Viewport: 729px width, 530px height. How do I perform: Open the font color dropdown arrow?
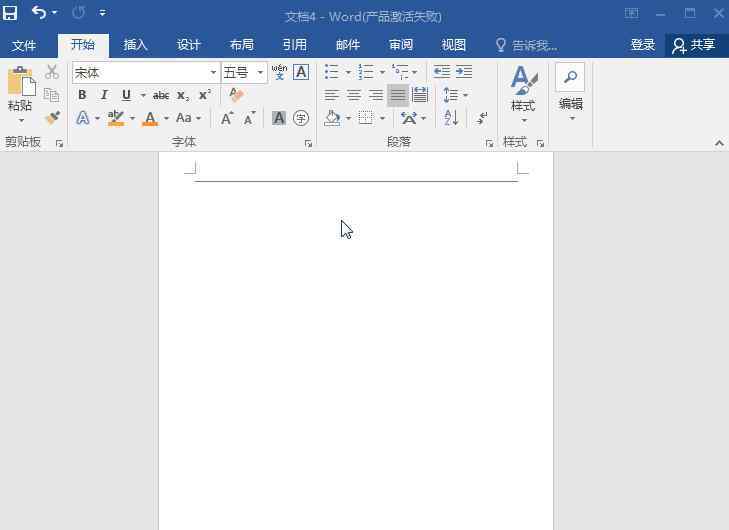[x=166, y=118]
